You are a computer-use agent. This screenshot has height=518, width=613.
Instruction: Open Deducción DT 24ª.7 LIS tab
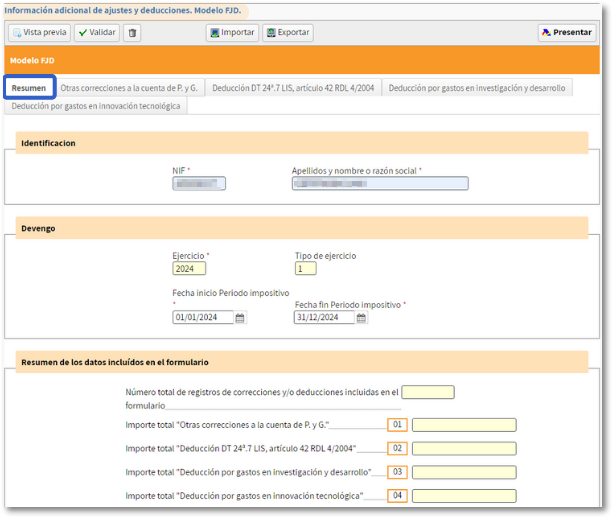(x=294, y=88)
